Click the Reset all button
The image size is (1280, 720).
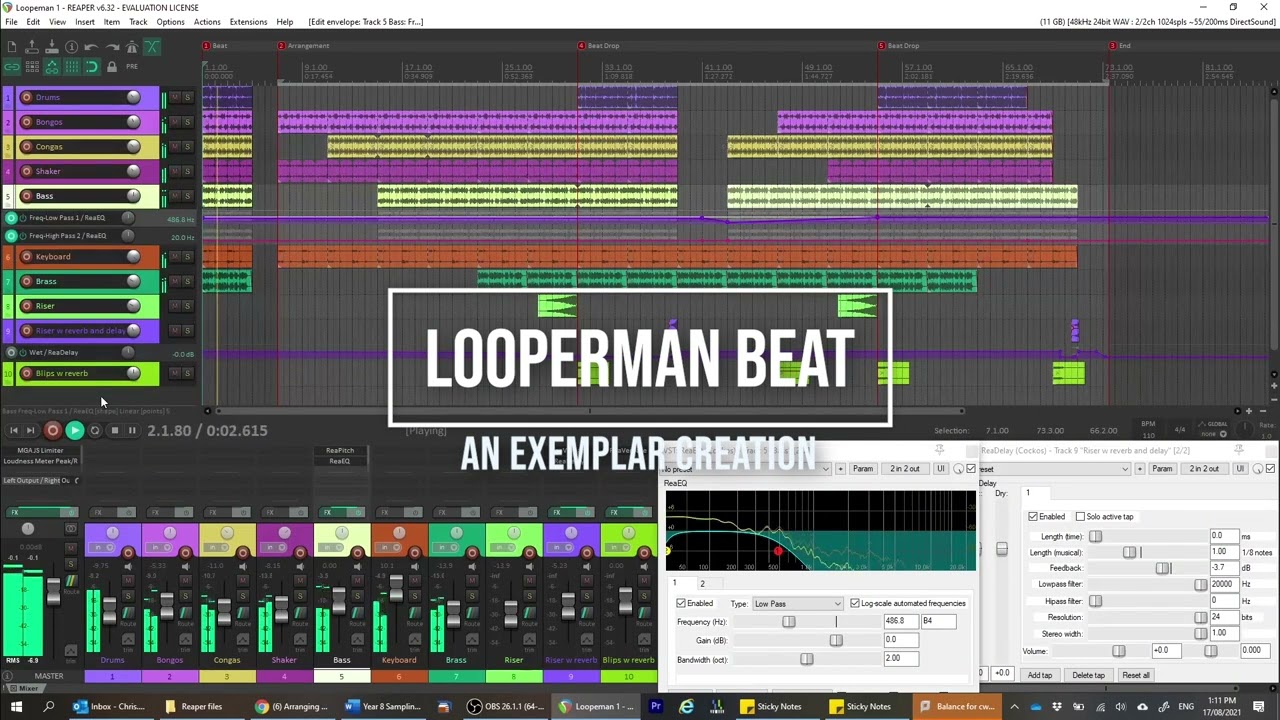(1136, 675)
